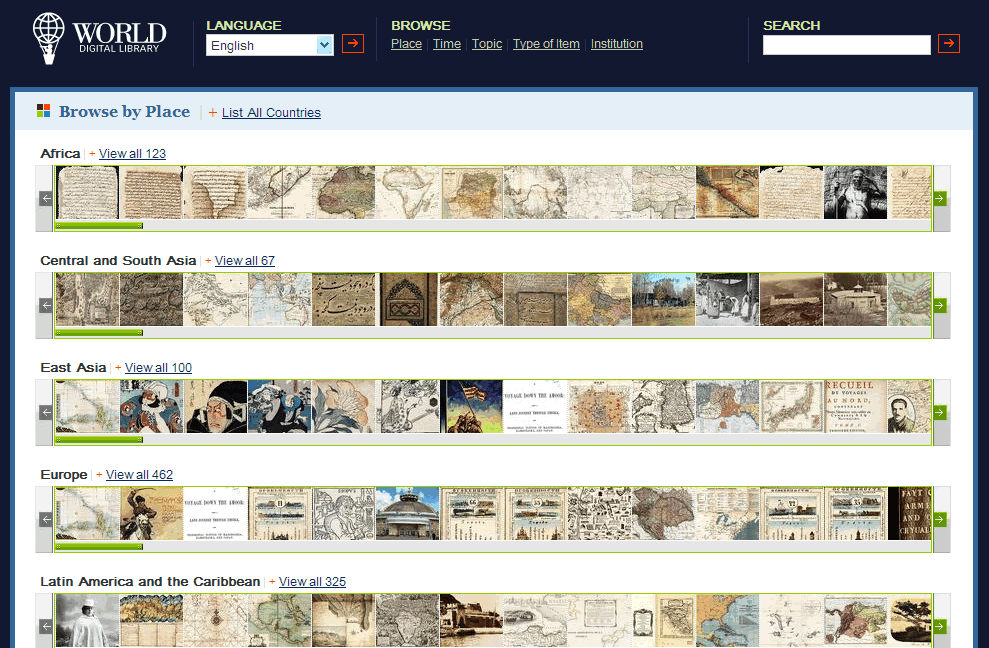Viewport: 989px width, 648px height.
Task: Select Topic in the Browse menu
Action: point(487,44)
